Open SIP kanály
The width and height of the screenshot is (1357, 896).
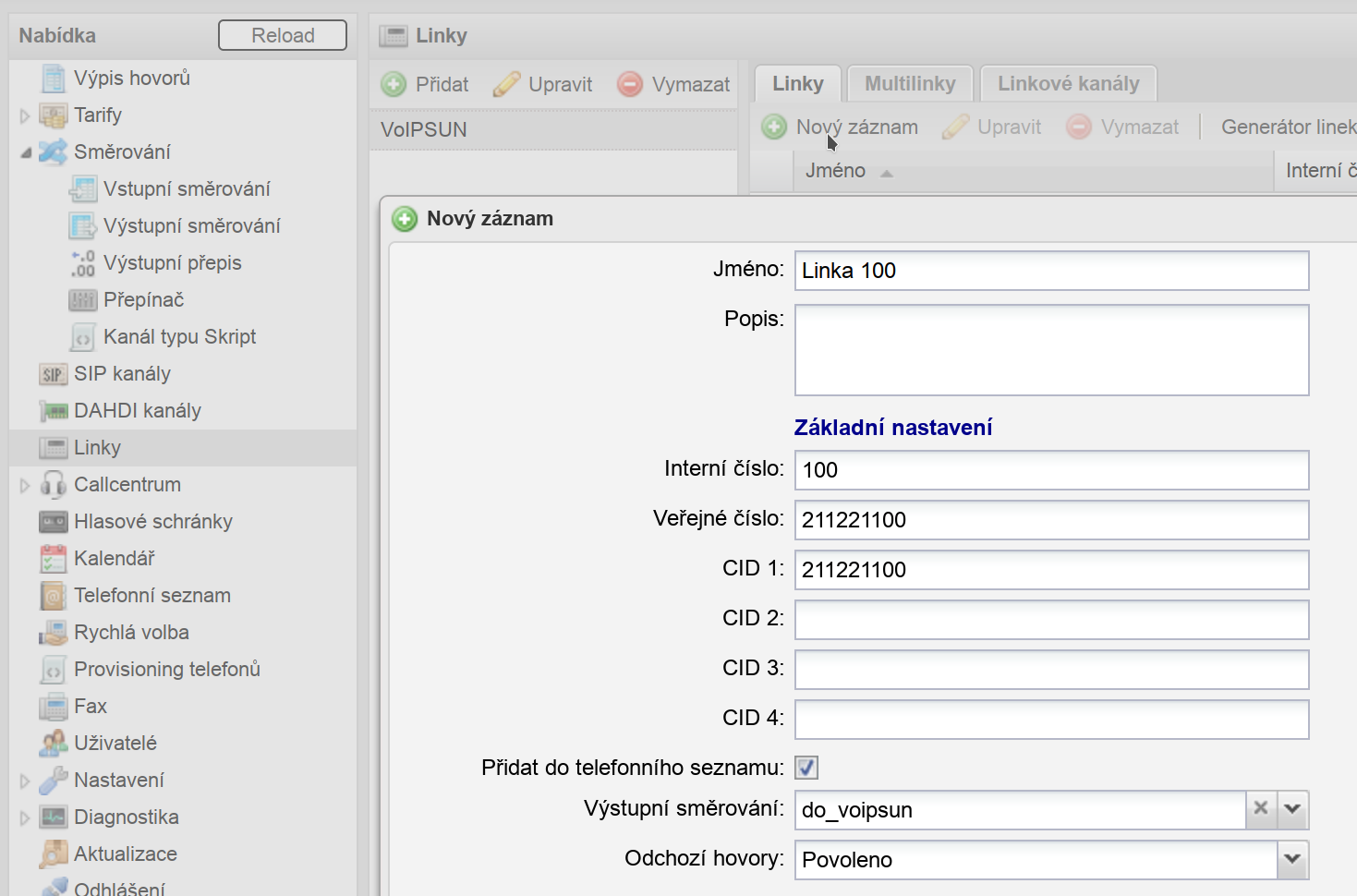point(122,374)
